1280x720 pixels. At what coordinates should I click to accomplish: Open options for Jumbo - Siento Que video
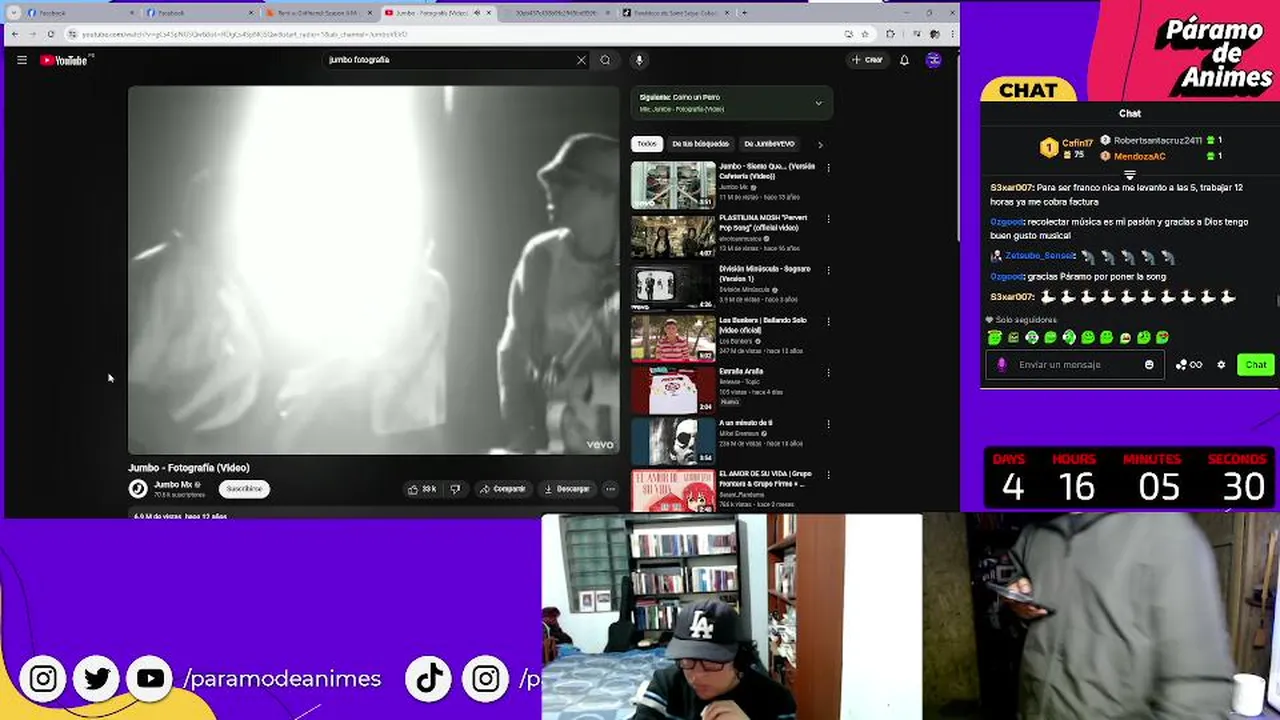coord(828,167)
